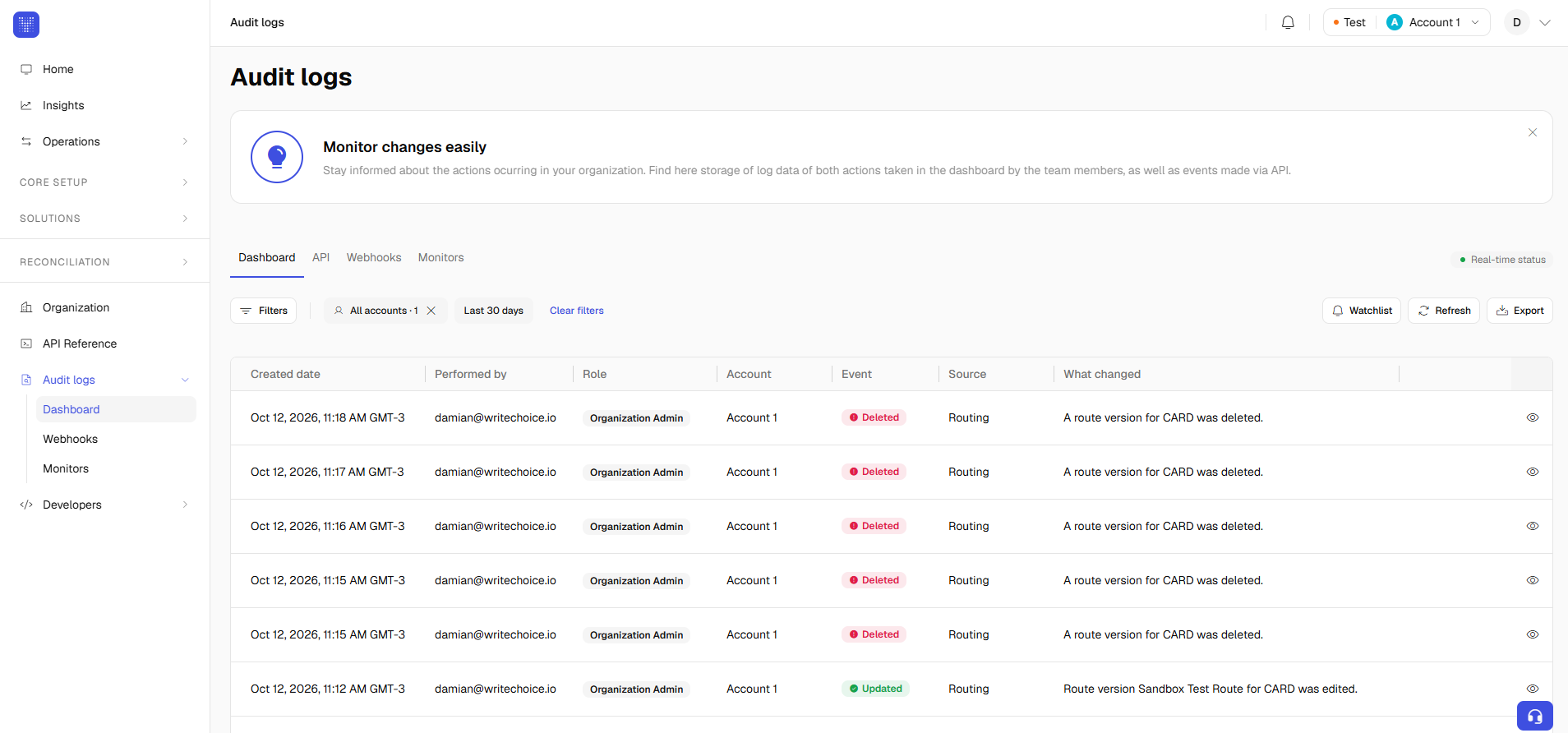Open the Filters button
Screen dimensions: 1568x733
click(263, 311)
